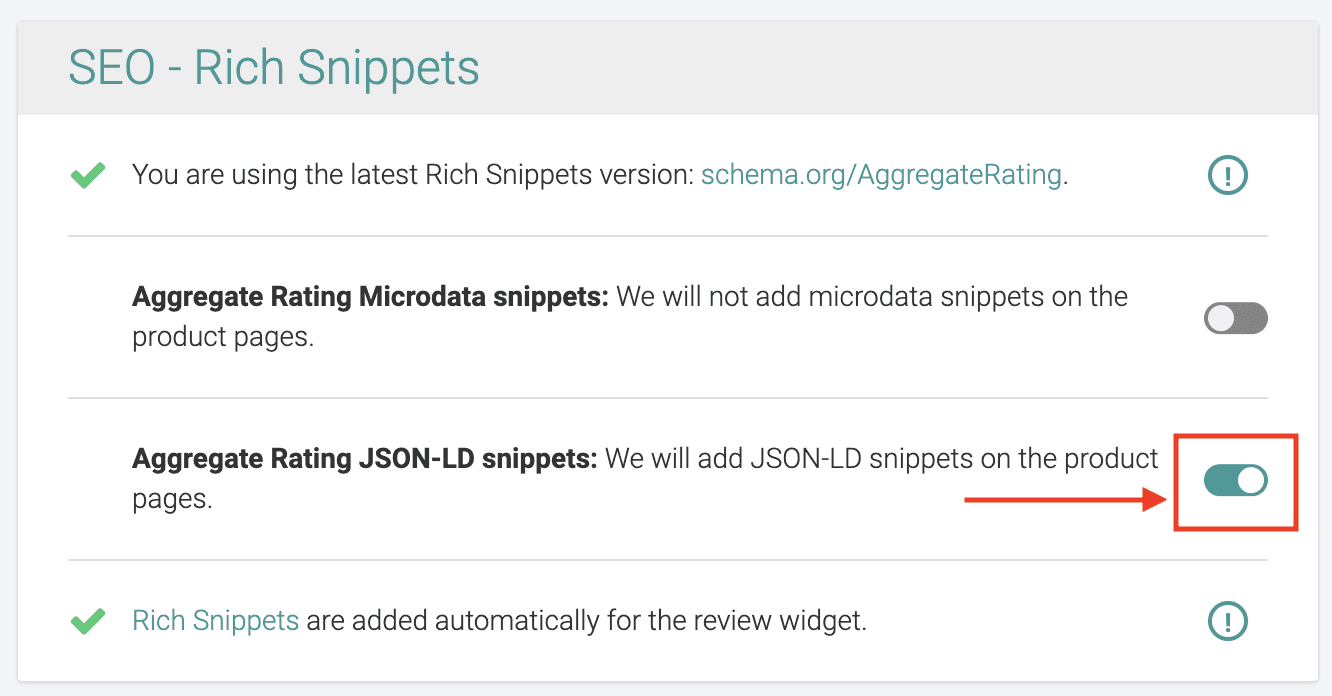Click the white knob of the Microdata switch
The width and height of the screenshot is (1332, 696).
[x=1221, y=319]
